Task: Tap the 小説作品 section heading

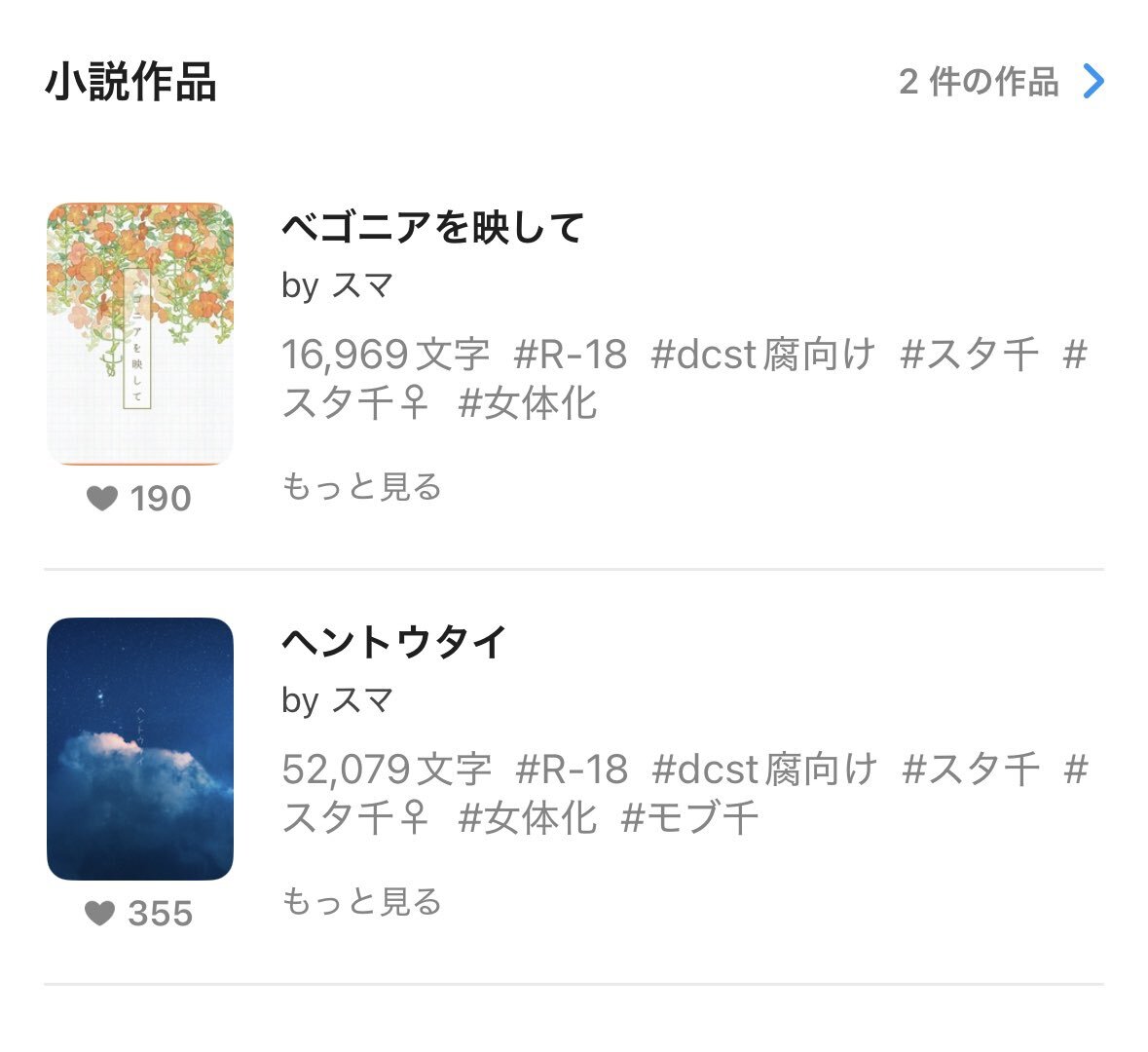Action: (130, 82)
